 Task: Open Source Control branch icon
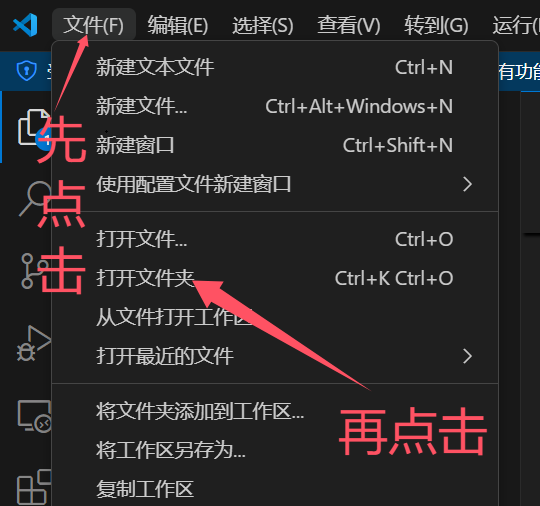point(34,271)
